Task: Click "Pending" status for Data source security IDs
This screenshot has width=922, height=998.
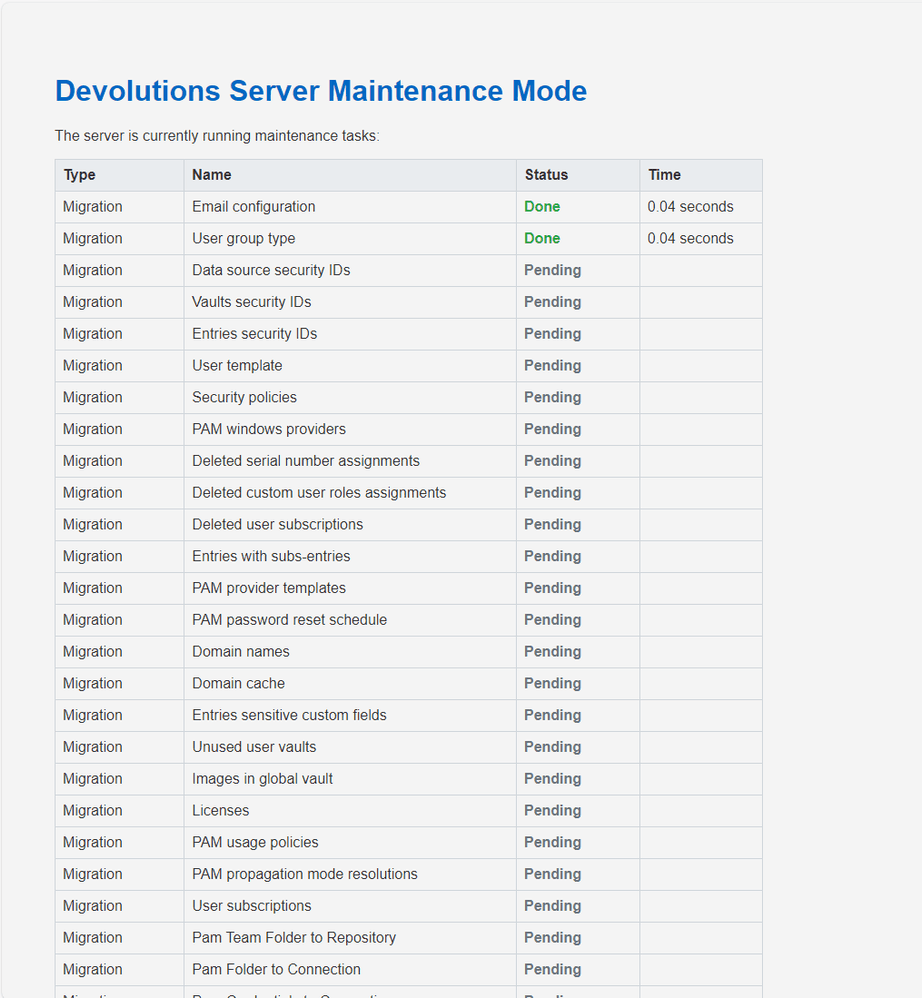Action: pyautogui.click(x=552, y=271)
